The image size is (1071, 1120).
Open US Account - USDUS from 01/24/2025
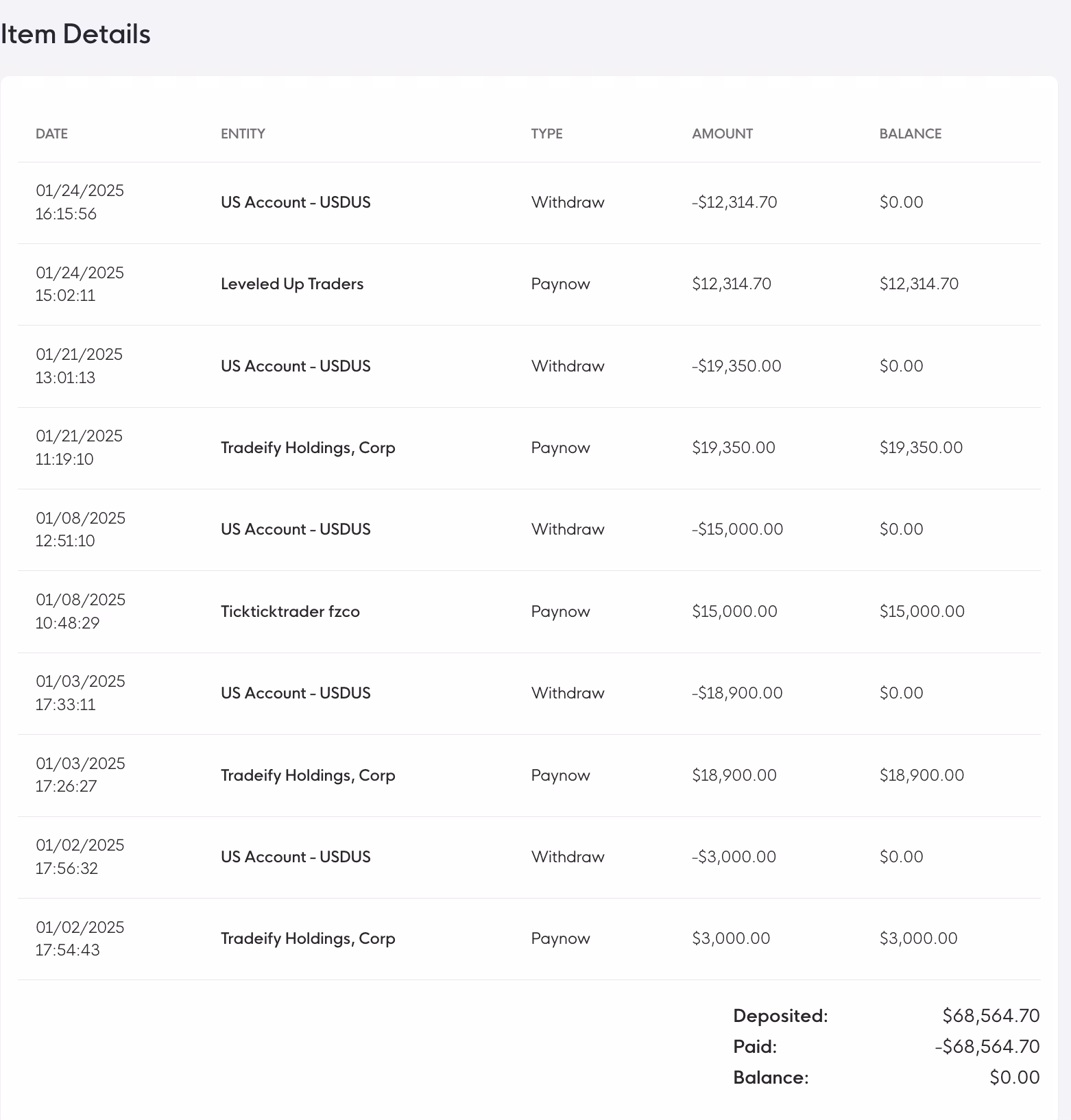point(296,202)
